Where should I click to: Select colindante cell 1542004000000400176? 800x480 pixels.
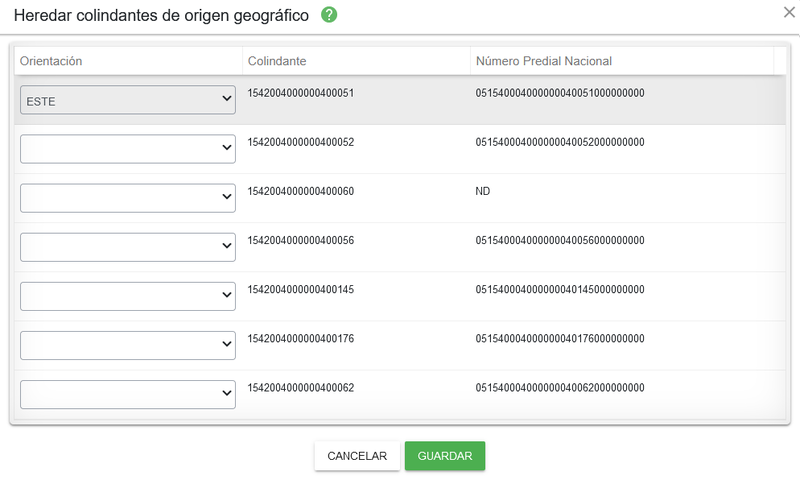[x=301, y=339]
